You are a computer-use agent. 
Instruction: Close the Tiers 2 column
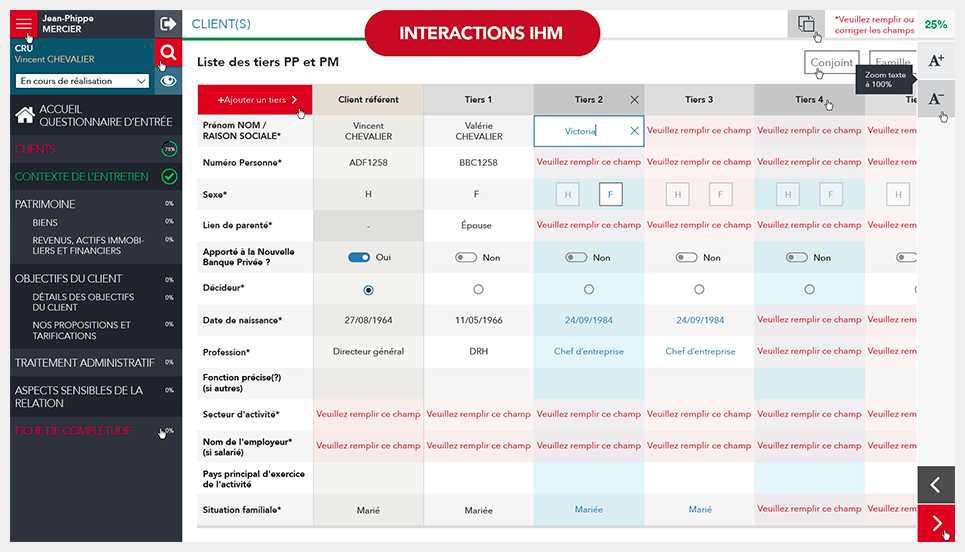[x=634, y=100]
